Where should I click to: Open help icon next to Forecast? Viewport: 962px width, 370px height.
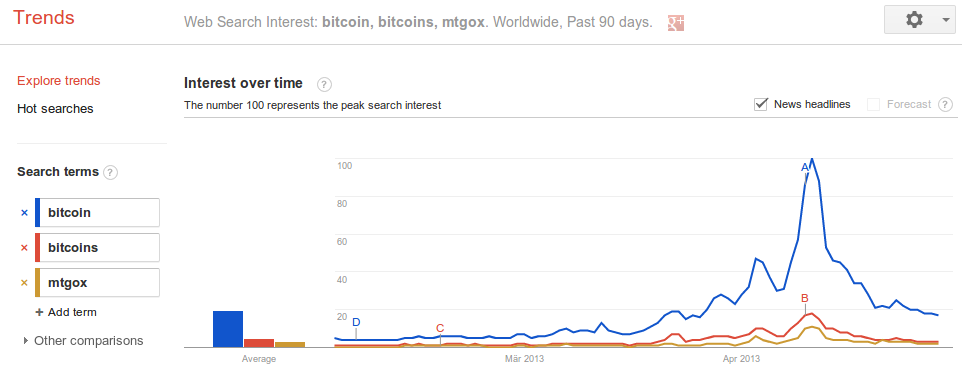tap(945, 104)
